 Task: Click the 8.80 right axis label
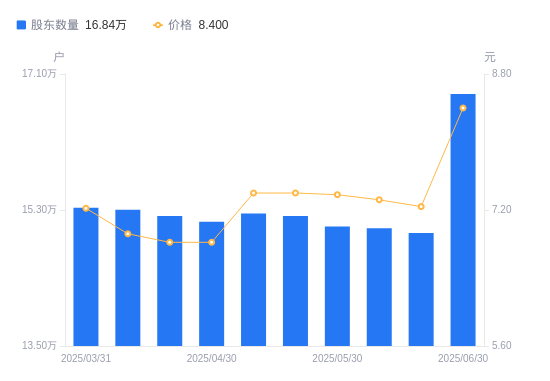pos(502,73)
